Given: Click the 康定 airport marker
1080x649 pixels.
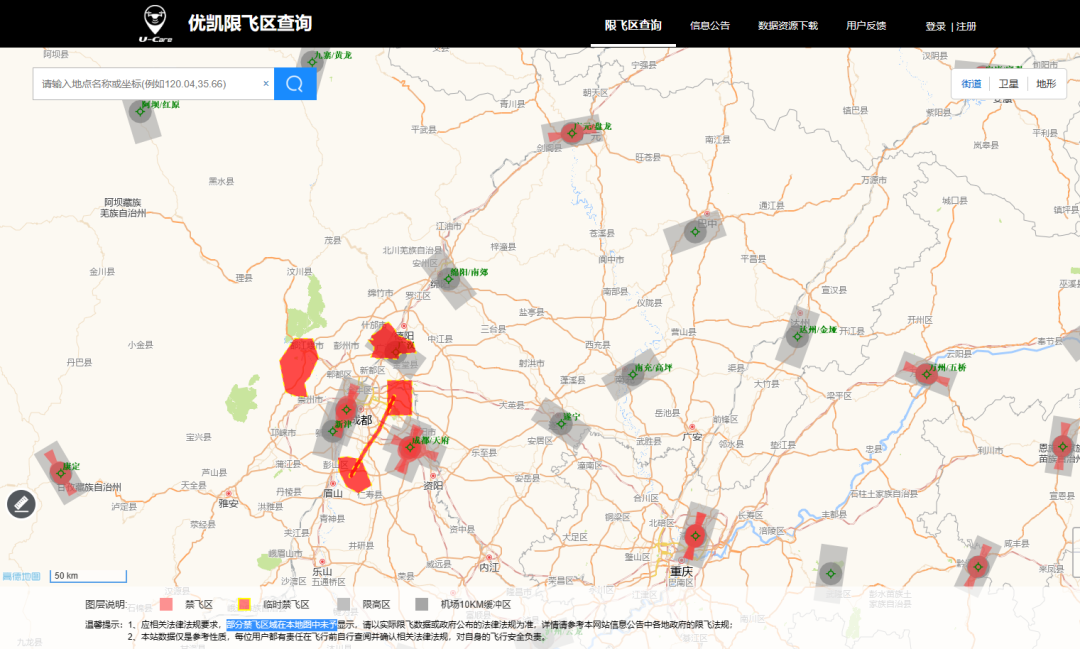Looking at the screenshot, I should [60, 471].
